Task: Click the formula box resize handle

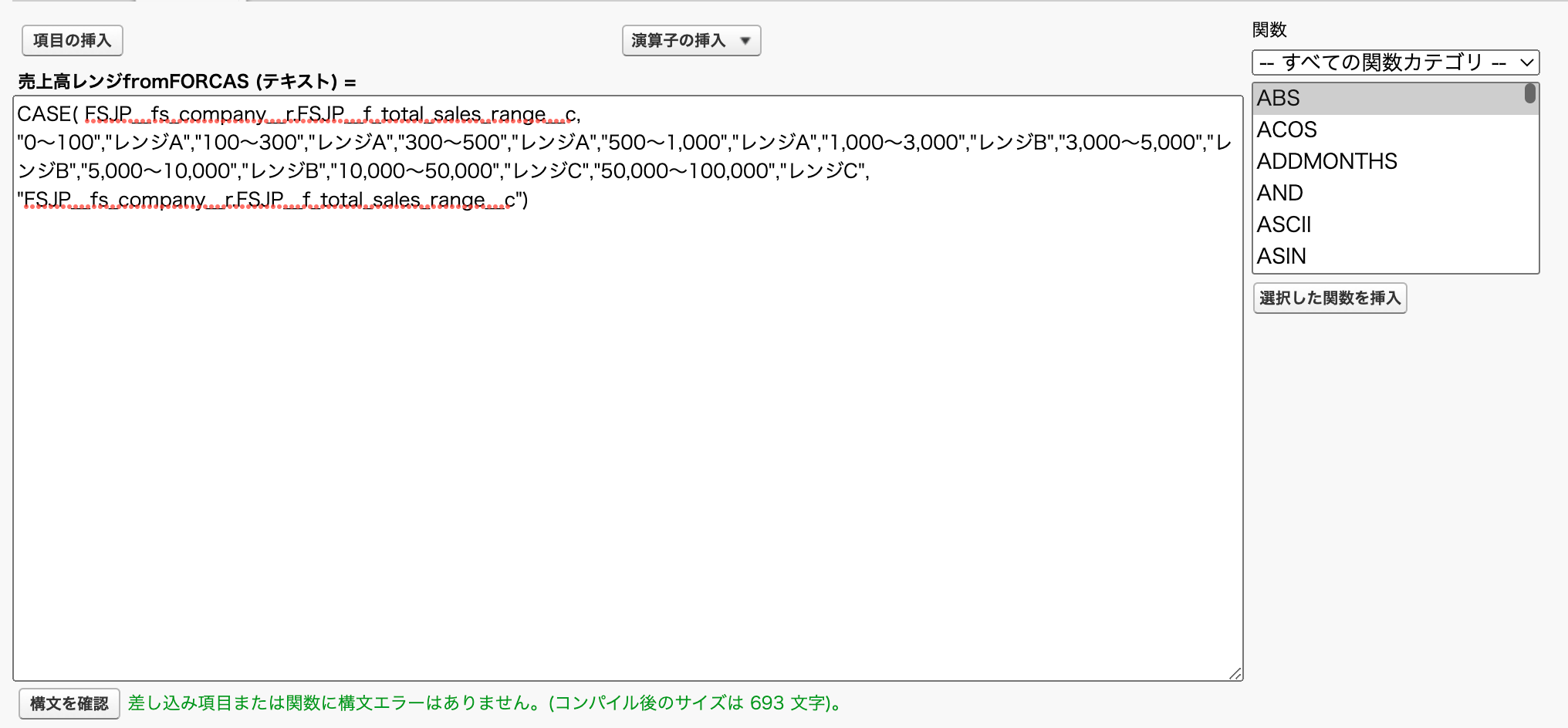Action: (x=1235, y=673)
